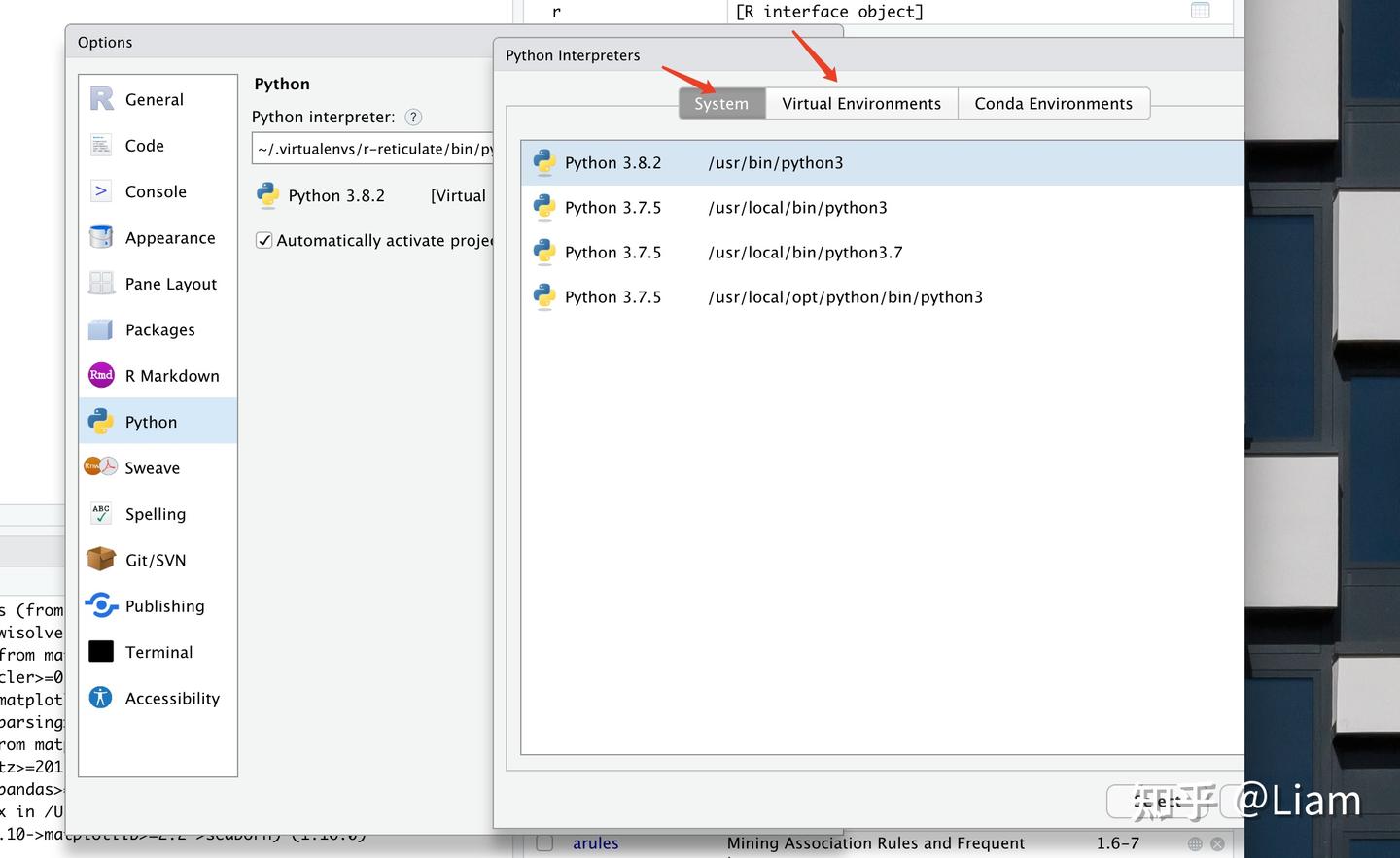Click the [R interface object] value
Screen dimensions: 1400x858
(829, 12)
